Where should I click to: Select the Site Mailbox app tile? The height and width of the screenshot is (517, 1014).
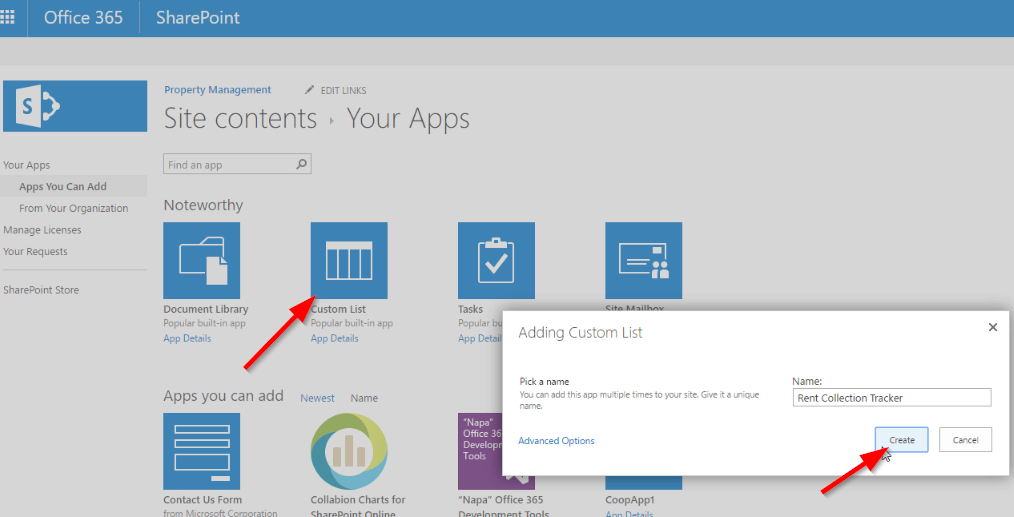(x=643, y=261)
